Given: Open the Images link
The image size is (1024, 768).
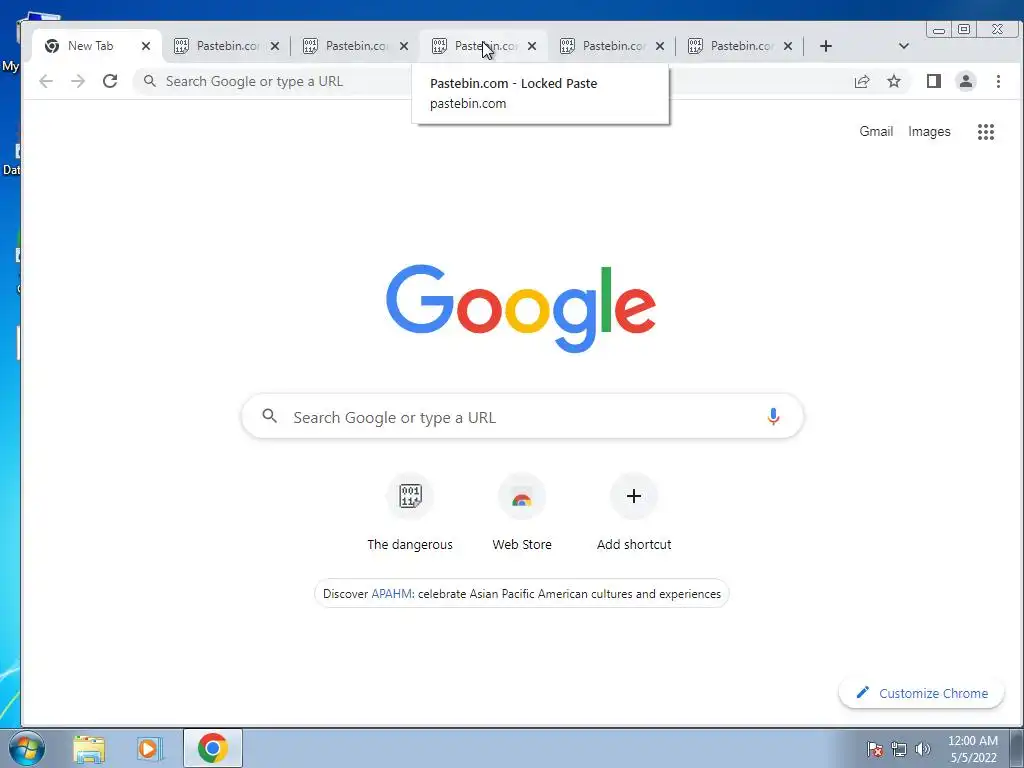Looking at the screenshot, I should [x=929, y=131].
